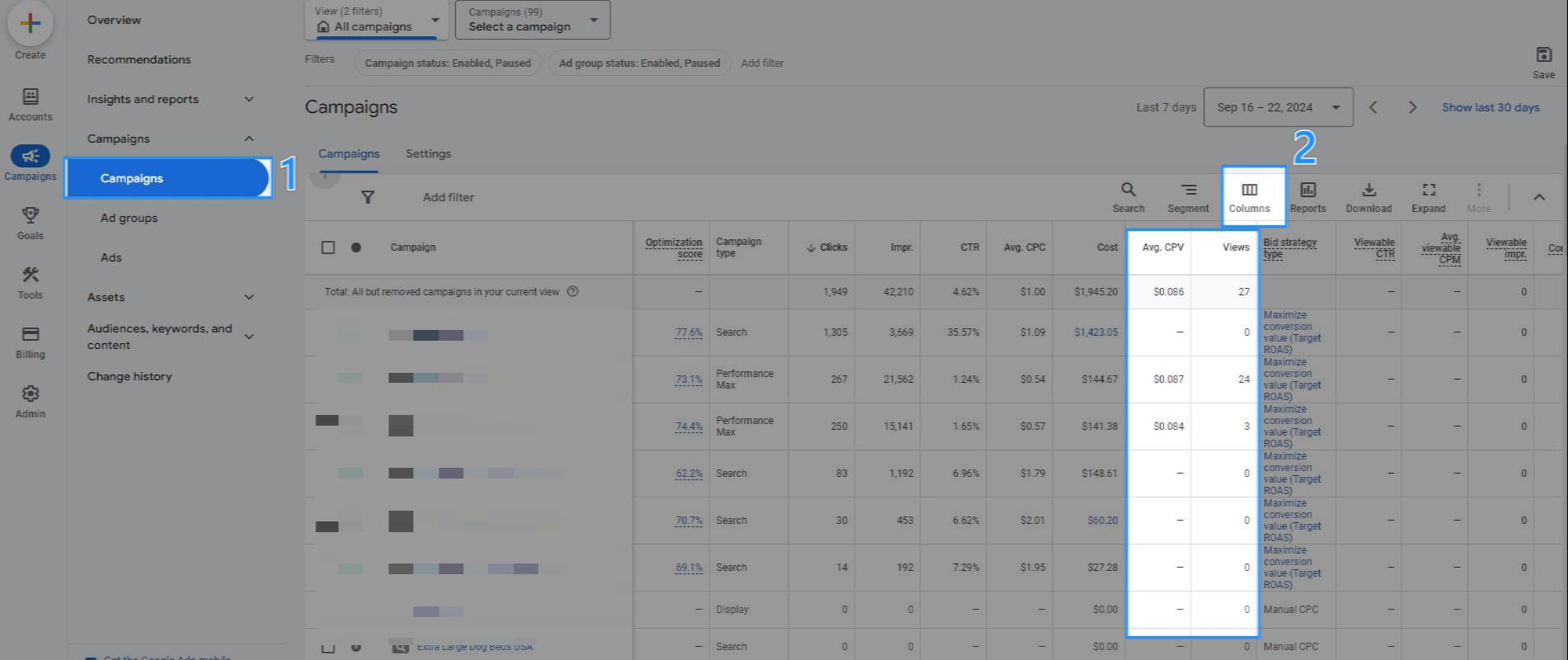Click the Optimization score column header
Viewport: 1568px width, 660px height.
(x=674, y=247)
